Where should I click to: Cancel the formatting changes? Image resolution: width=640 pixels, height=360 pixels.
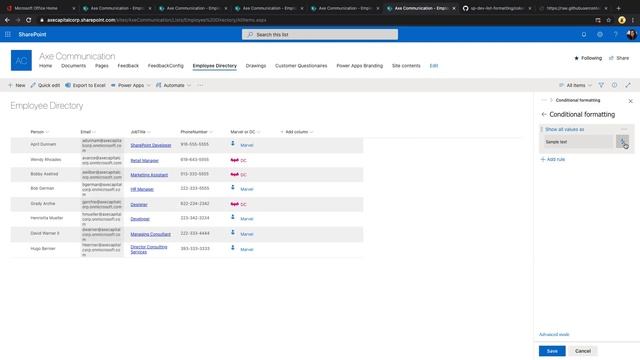pos(583,351)
